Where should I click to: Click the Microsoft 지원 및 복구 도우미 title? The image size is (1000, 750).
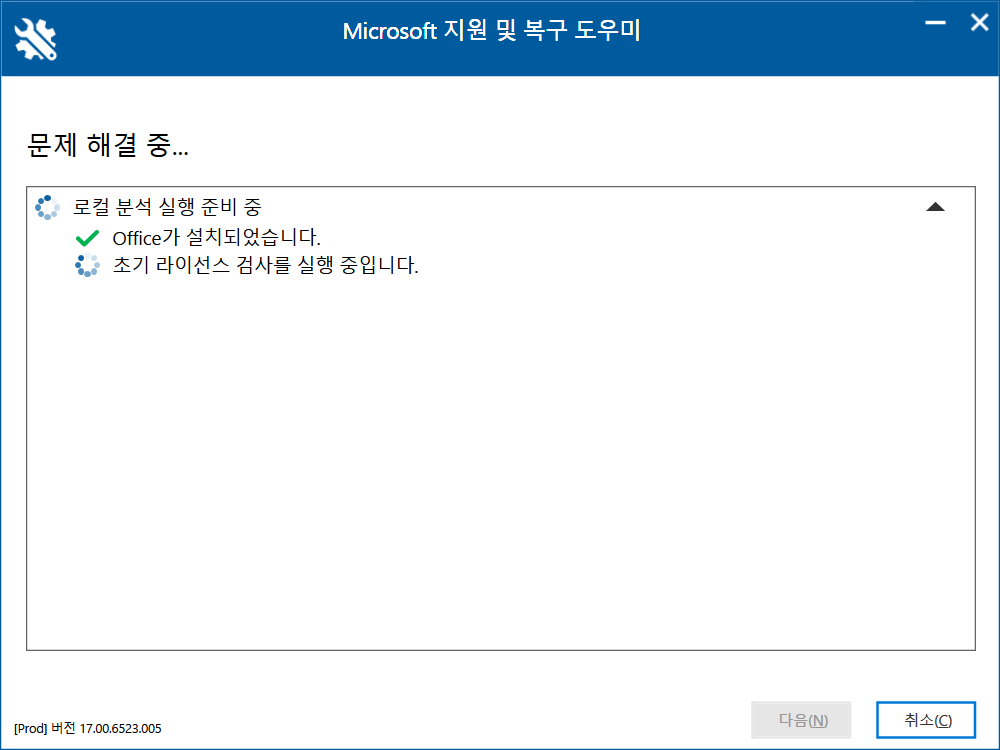(x=491, y=31)
